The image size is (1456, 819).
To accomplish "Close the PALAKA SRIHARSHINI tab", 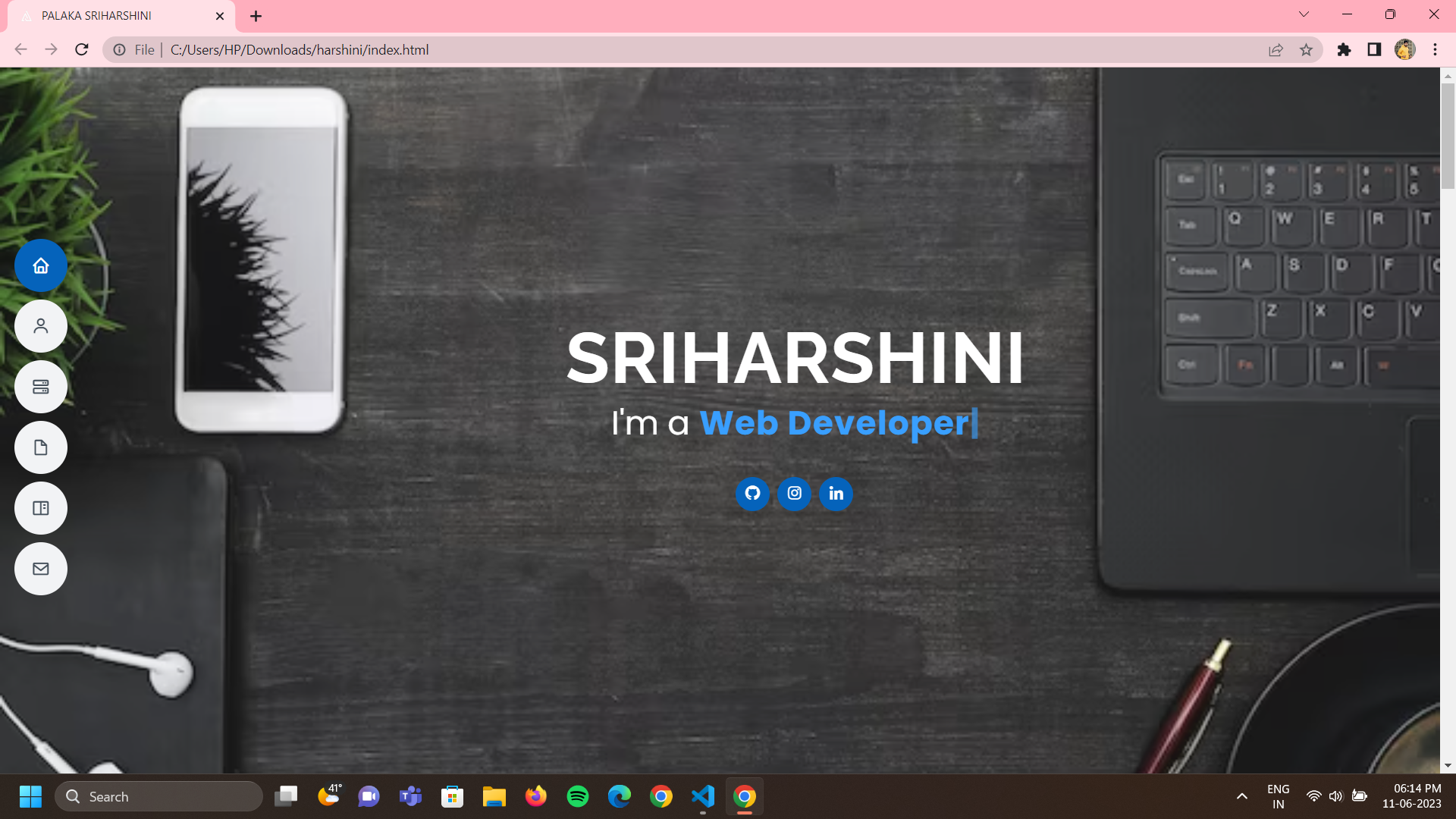I will pos(220,16).
